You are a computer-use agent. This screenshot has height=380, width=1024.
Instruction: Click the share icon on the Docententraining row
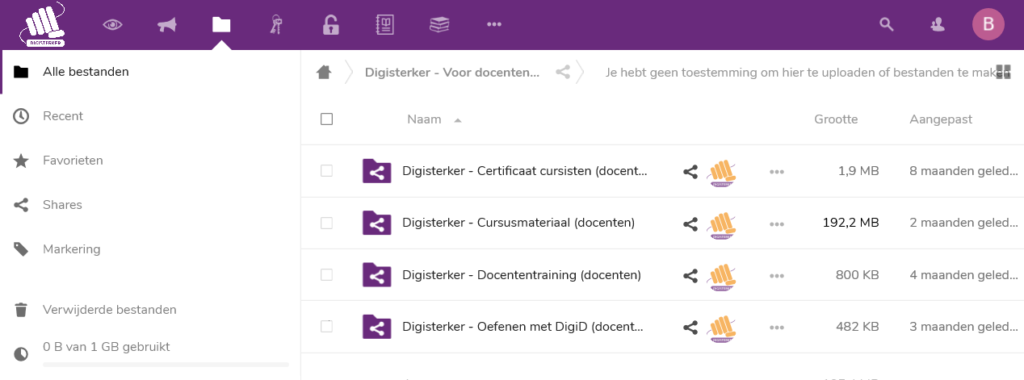pos(690,276)
